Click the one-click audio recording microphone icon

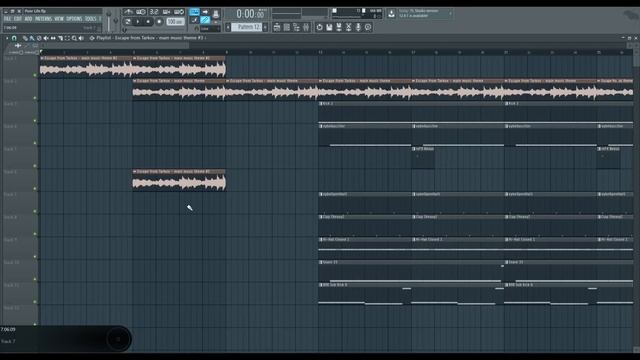pyautogui.click(x=358, y=27)
